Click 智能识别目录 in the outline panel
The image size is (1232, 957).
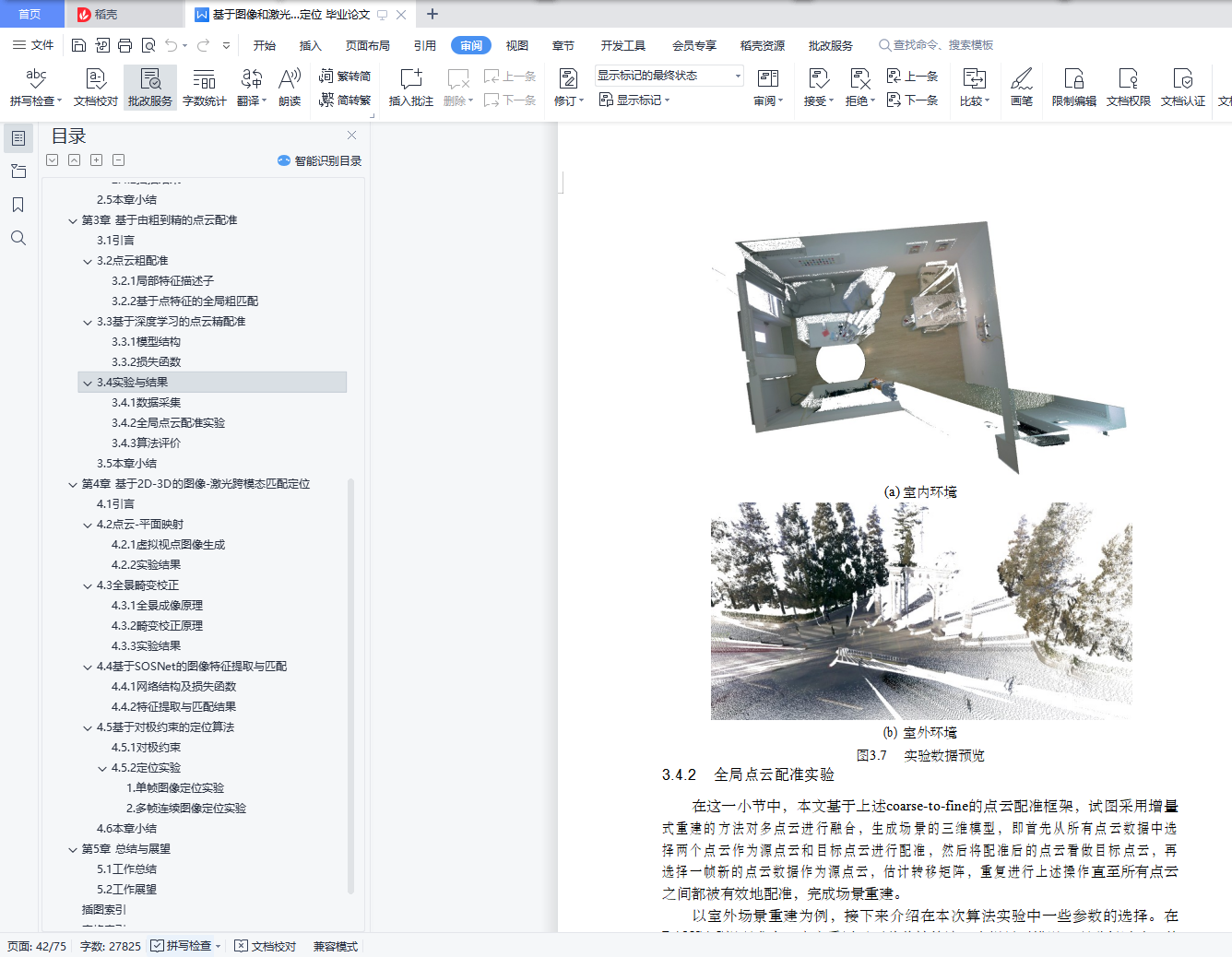click(319, 160)
